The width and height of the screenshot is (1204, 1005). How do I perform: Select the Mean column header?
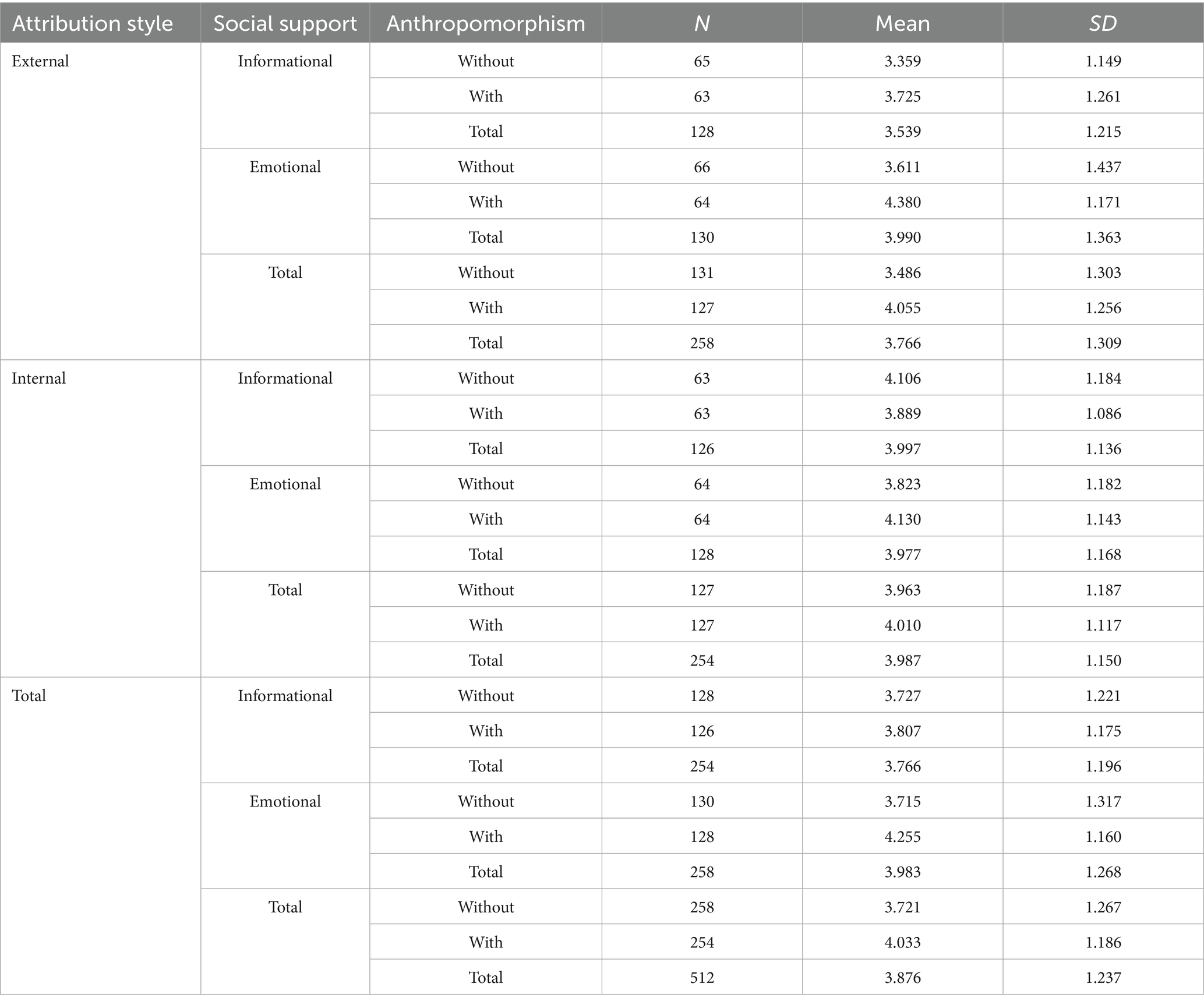902,23
